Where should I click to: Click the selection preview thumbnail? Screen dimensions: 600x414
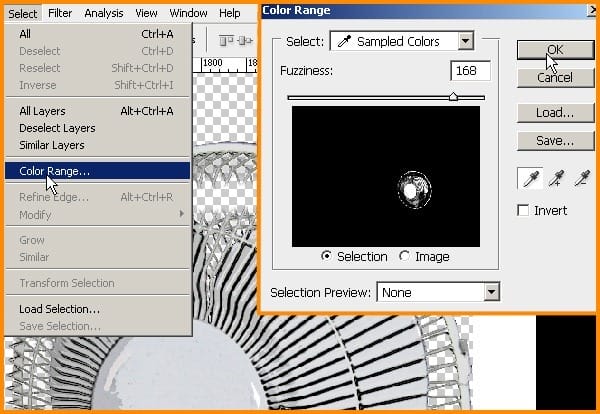tap(386, 176)
